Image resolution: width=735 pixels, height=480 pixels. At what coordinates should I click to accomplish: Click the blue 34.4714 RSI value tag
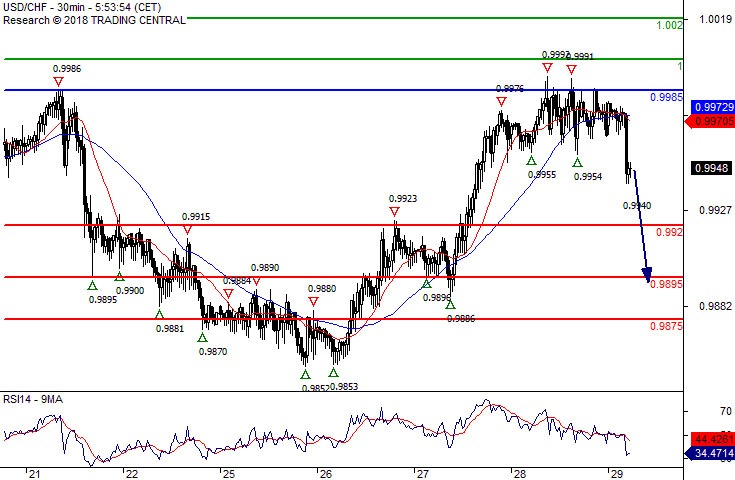710,453
